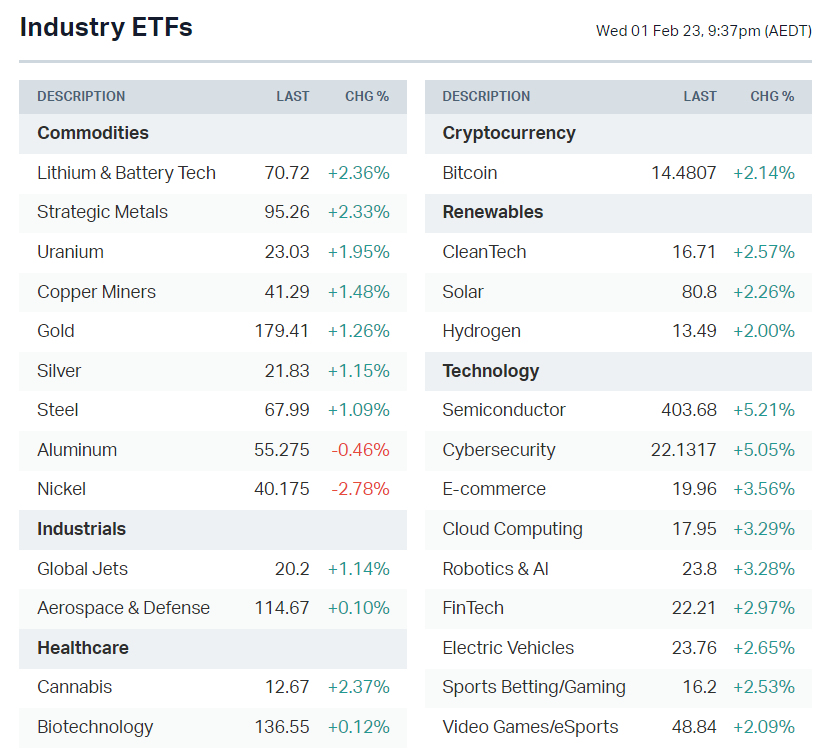This screenshot has height=756, width=827.
Task: Click Aerospace & Defense entry
Action: coord(123,608)
